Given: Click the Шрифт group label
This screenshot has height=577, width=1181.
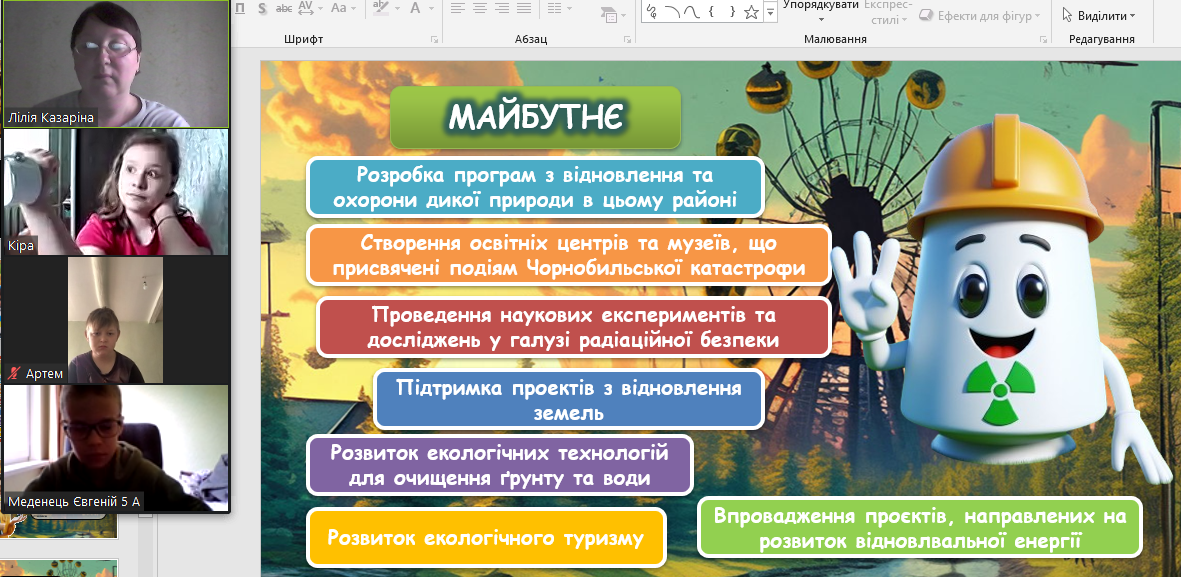Looking at the screenshot, I should tap(304, 39).
